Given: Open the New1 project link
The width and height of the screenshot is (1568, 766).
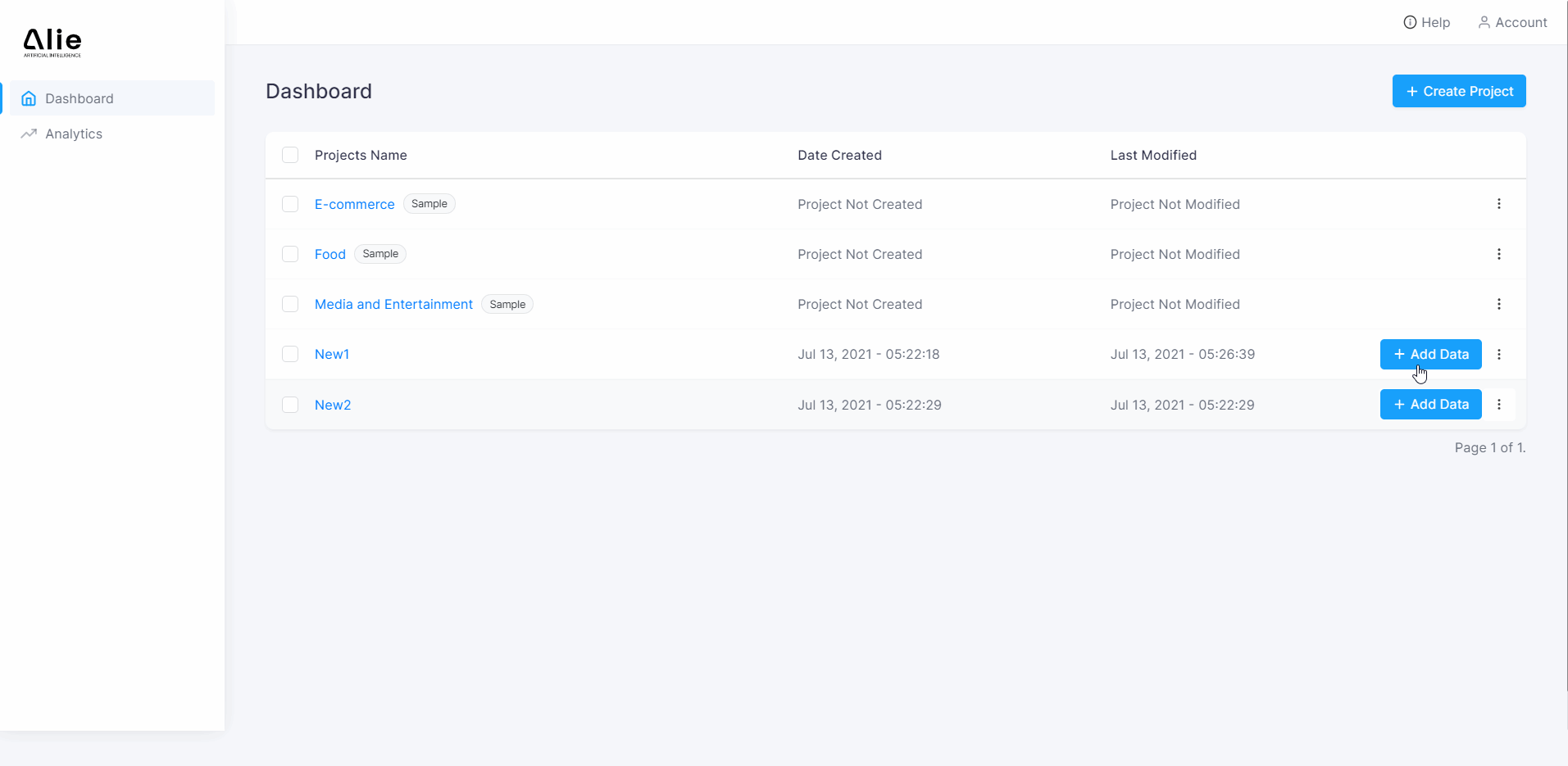Looking at the screenshot, I should [x=332, y=354].
